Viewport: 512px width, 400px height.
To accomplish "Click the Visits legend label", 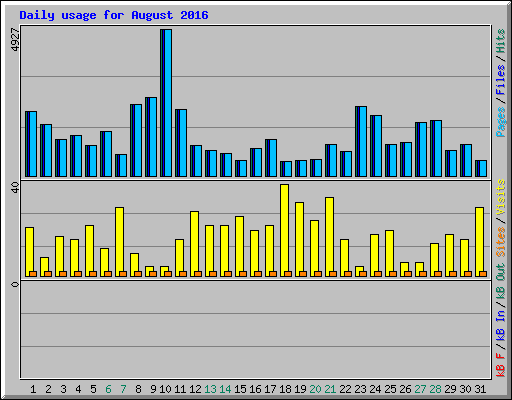I will pyautogui.click(x=501, y=198).
